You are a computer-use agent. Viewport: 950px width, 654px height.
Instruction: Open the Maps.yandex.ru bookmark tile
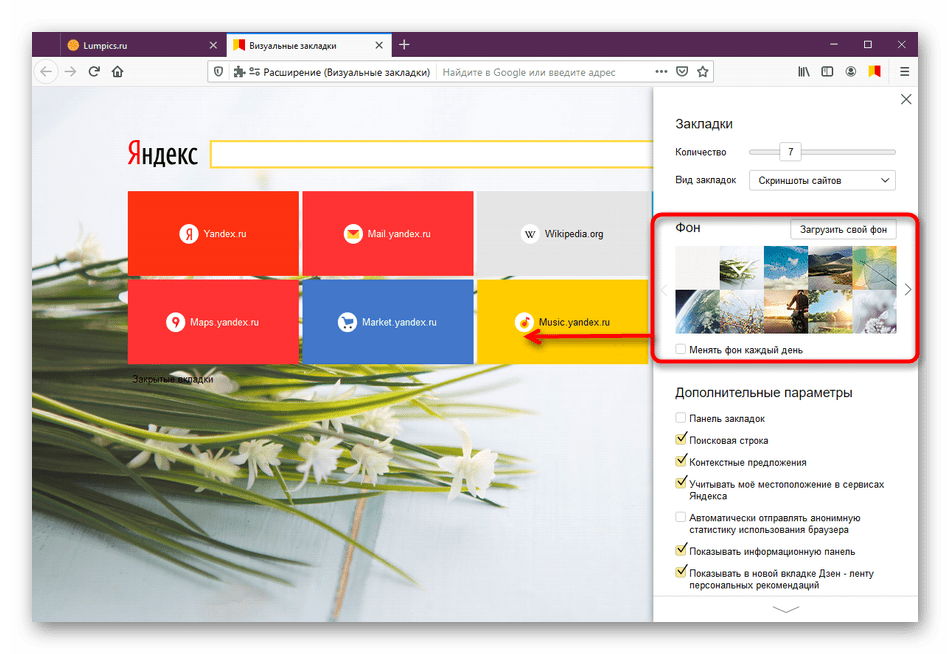coord(213,322)
